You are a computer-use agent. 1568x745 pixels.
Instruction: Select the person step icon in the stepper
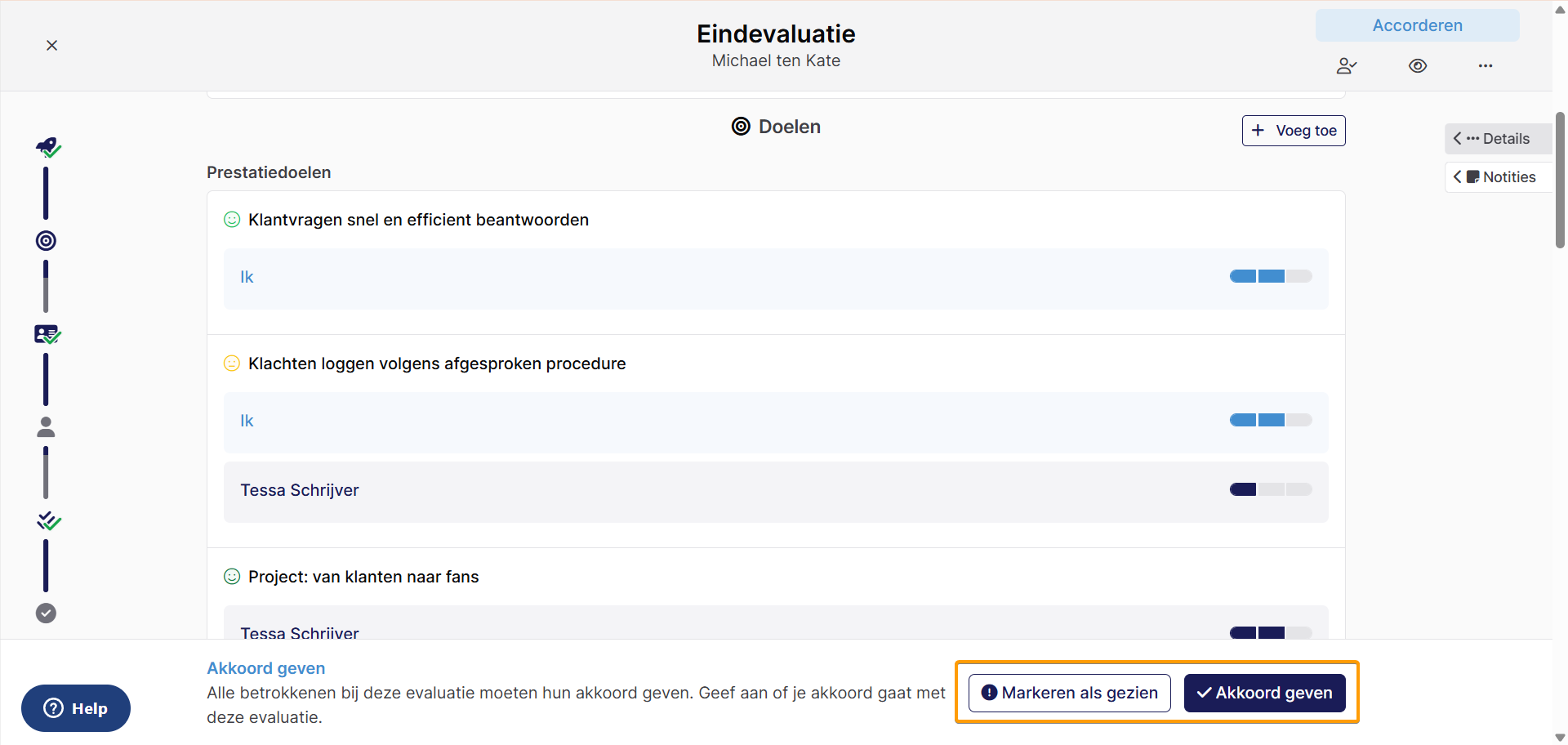pos(46,427)
